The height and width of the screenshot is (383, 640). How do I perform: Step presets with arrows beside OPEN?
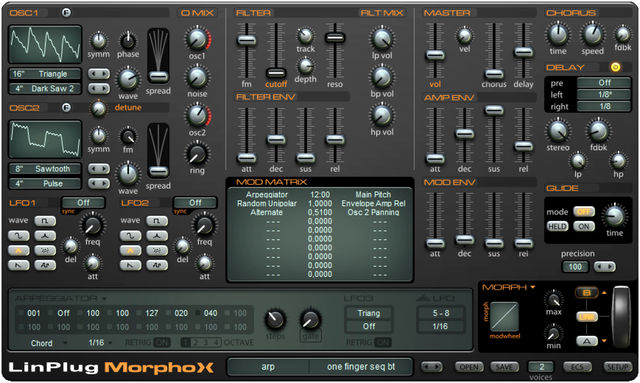click(x=431, y=367)
